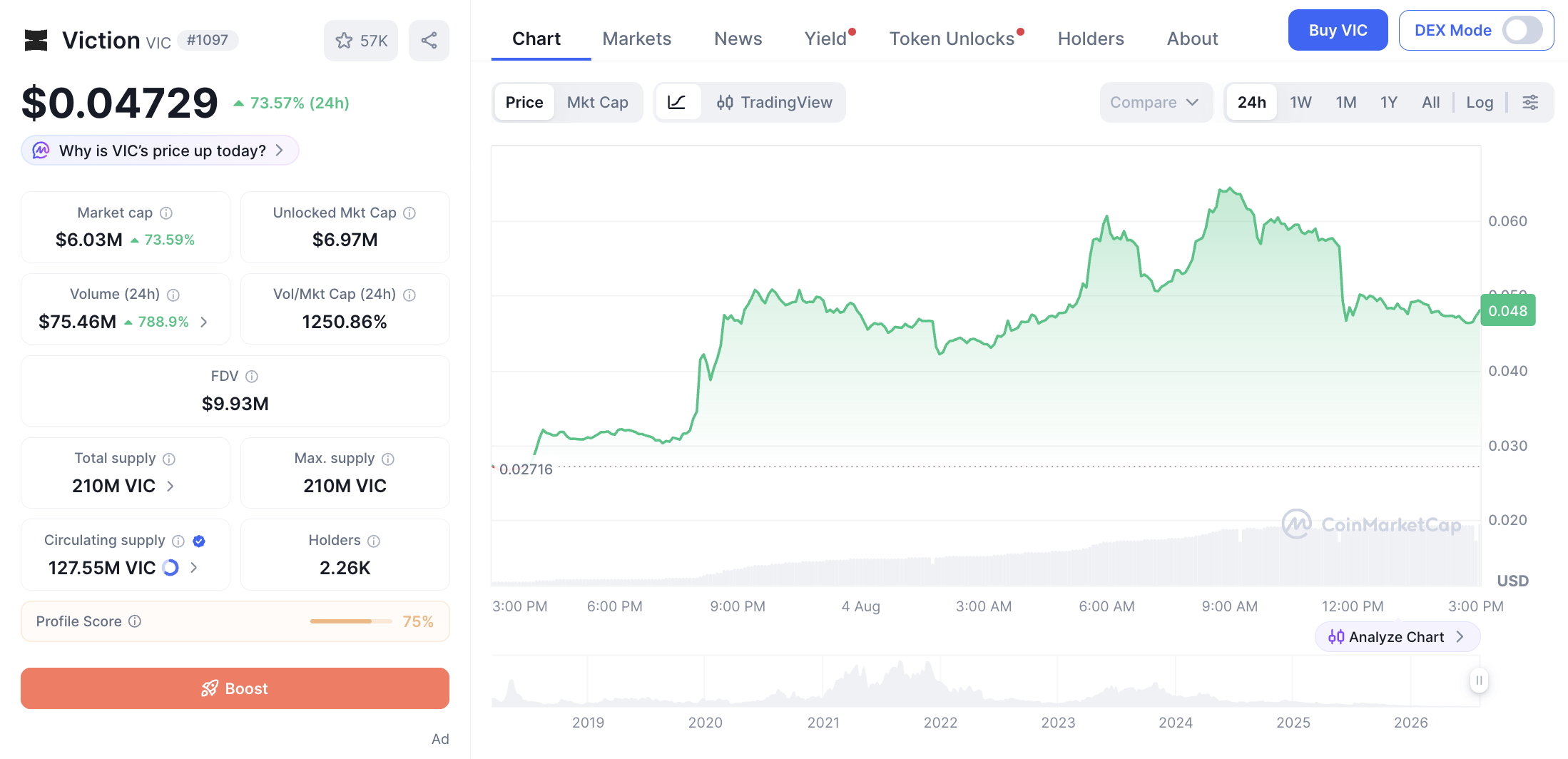The image size is (1568, 759).
Task: Open the Compare dropdown
Action: coord(1155,102)
